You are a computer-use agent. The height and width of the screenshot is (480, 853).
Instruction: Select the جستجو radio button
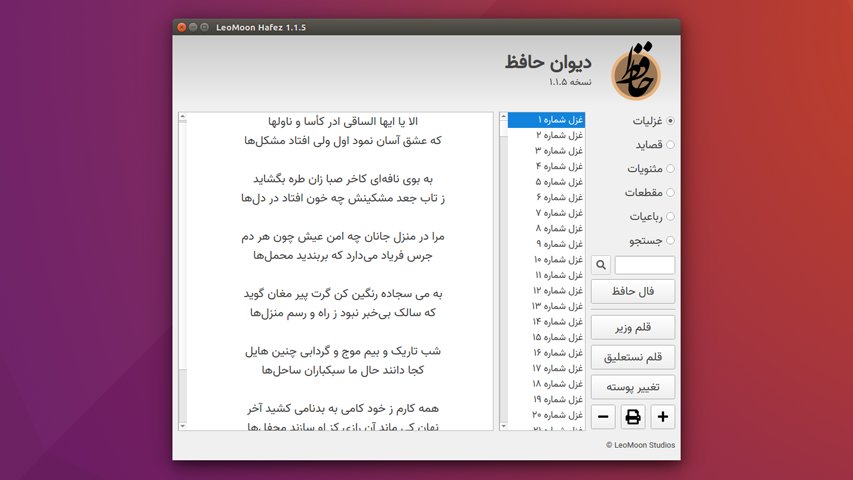click(x=670, y=241)
